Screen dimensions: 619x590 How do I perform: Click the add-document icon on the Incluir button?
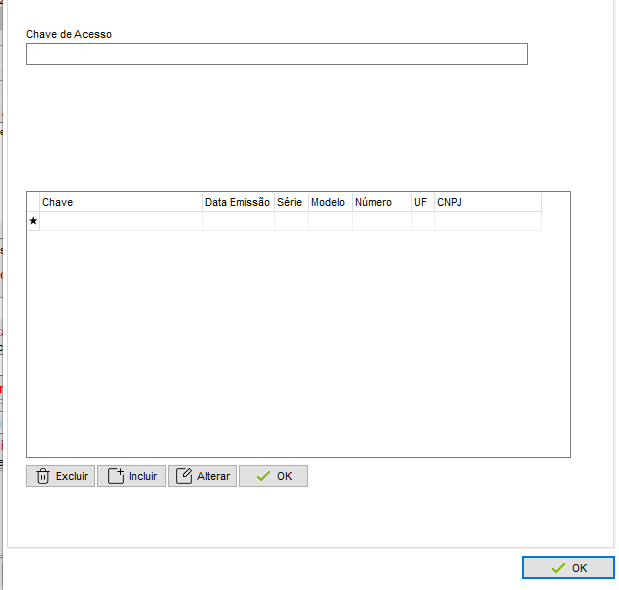[115, 476]
